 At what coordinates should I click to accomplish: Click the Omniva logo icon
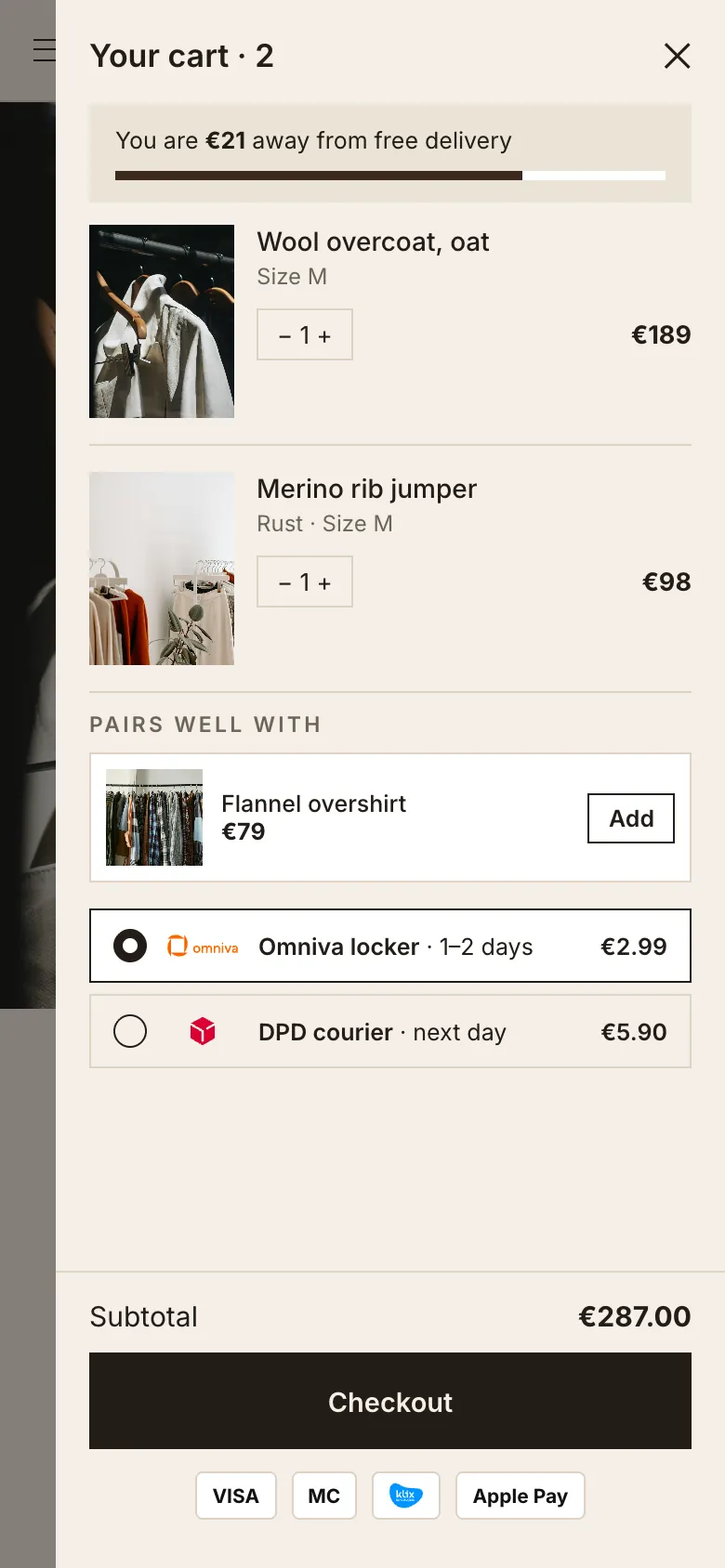(203, 947)
